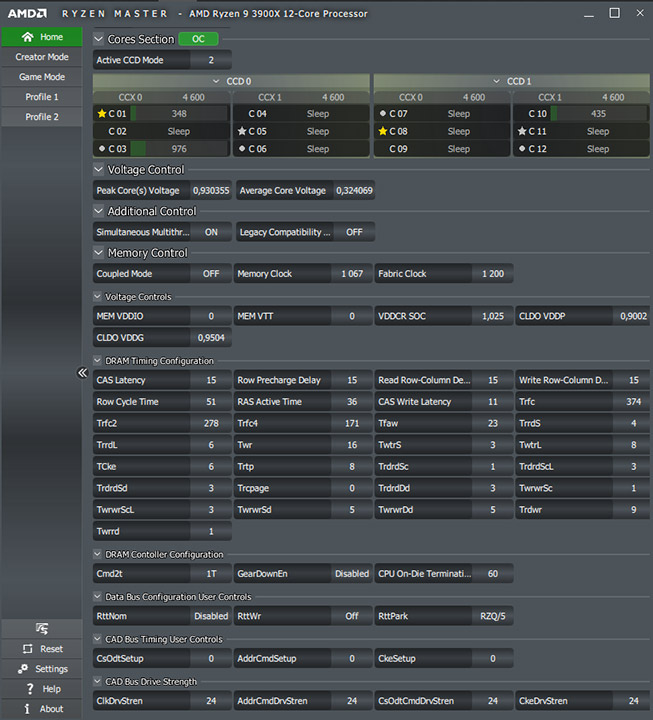
Task: Click the profile import icon above Reset
Action: point(42,629)
